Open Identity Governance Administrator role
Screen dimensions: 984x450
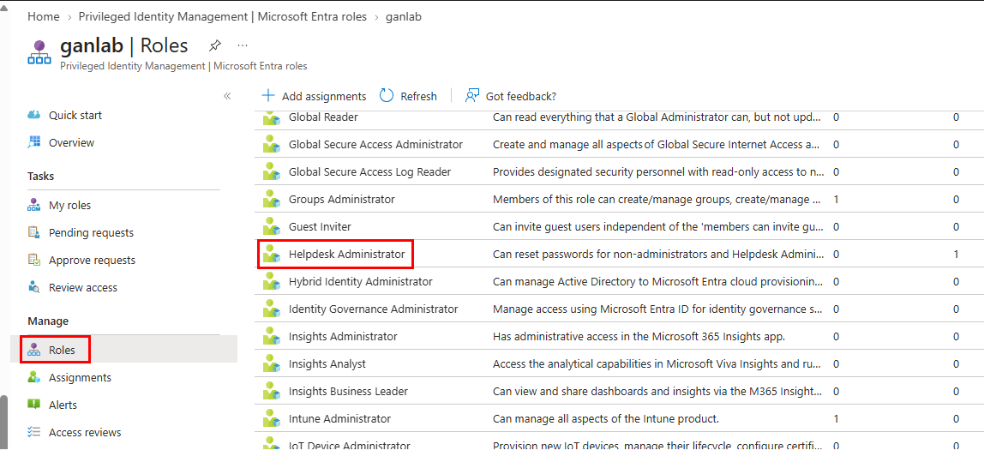[x=373, y=309]
